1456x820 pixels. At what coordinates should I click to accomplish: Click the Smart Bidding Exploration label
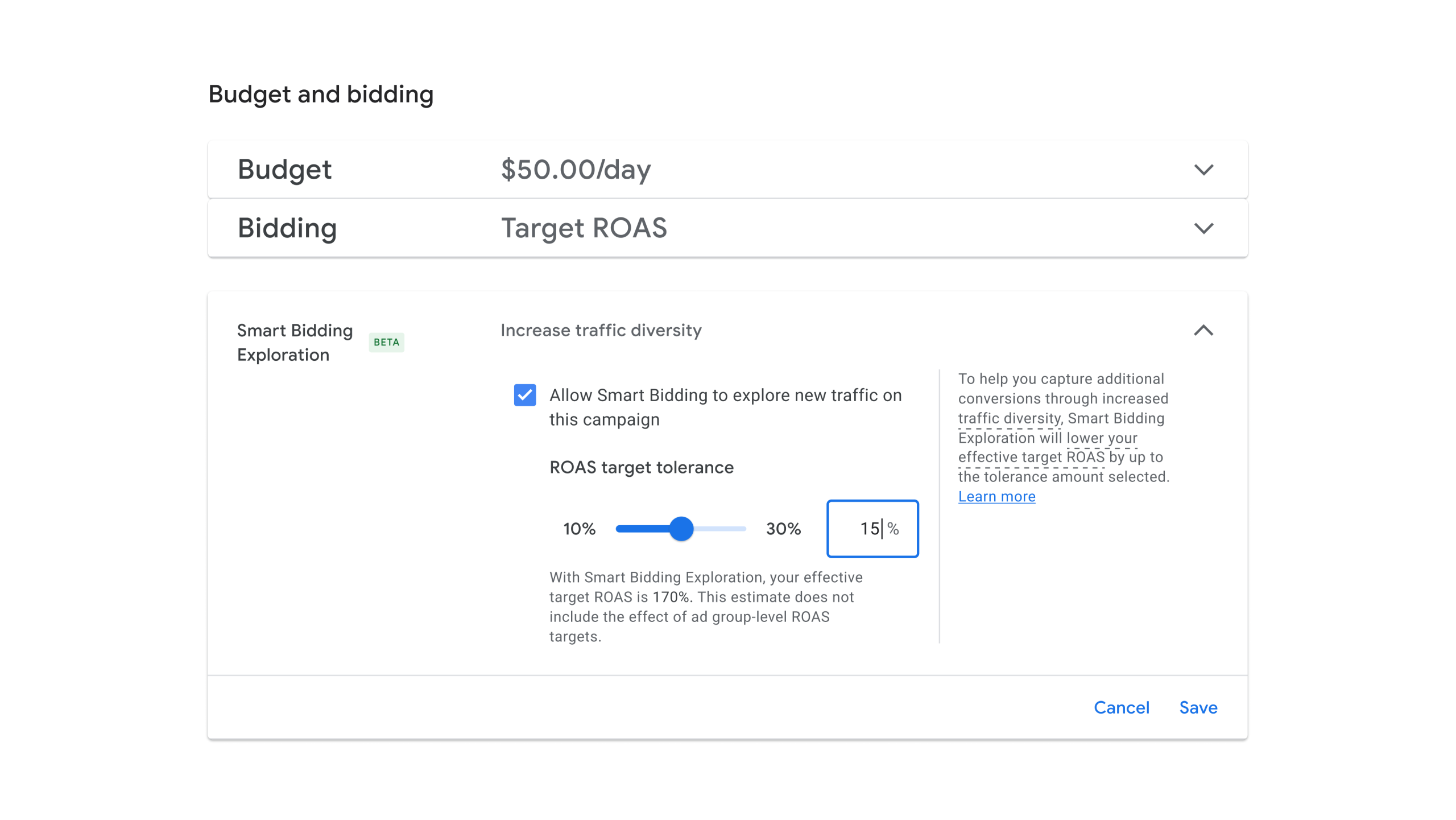click(x=295, y=342)
